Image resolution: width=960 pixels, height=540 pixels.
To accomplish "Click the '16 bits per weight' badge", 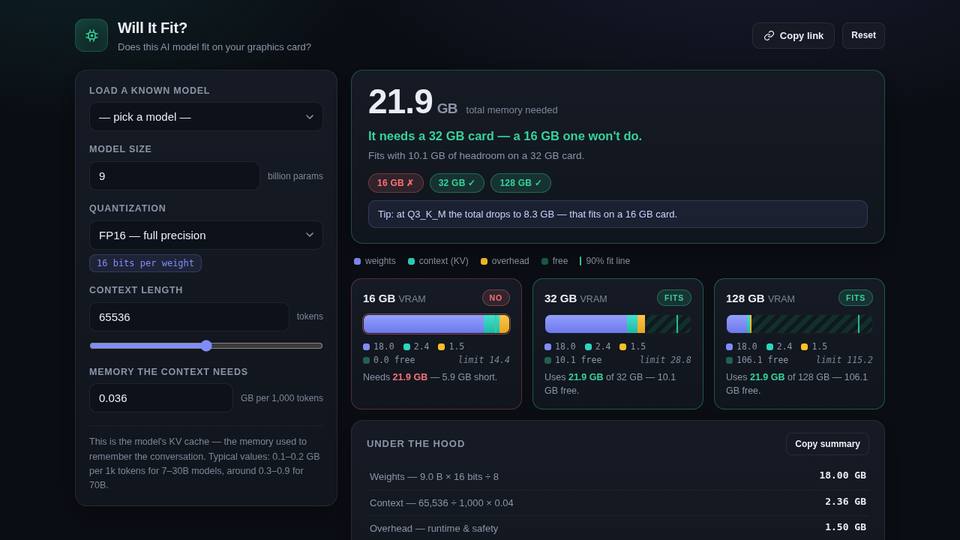I will [x=145, y=263].
